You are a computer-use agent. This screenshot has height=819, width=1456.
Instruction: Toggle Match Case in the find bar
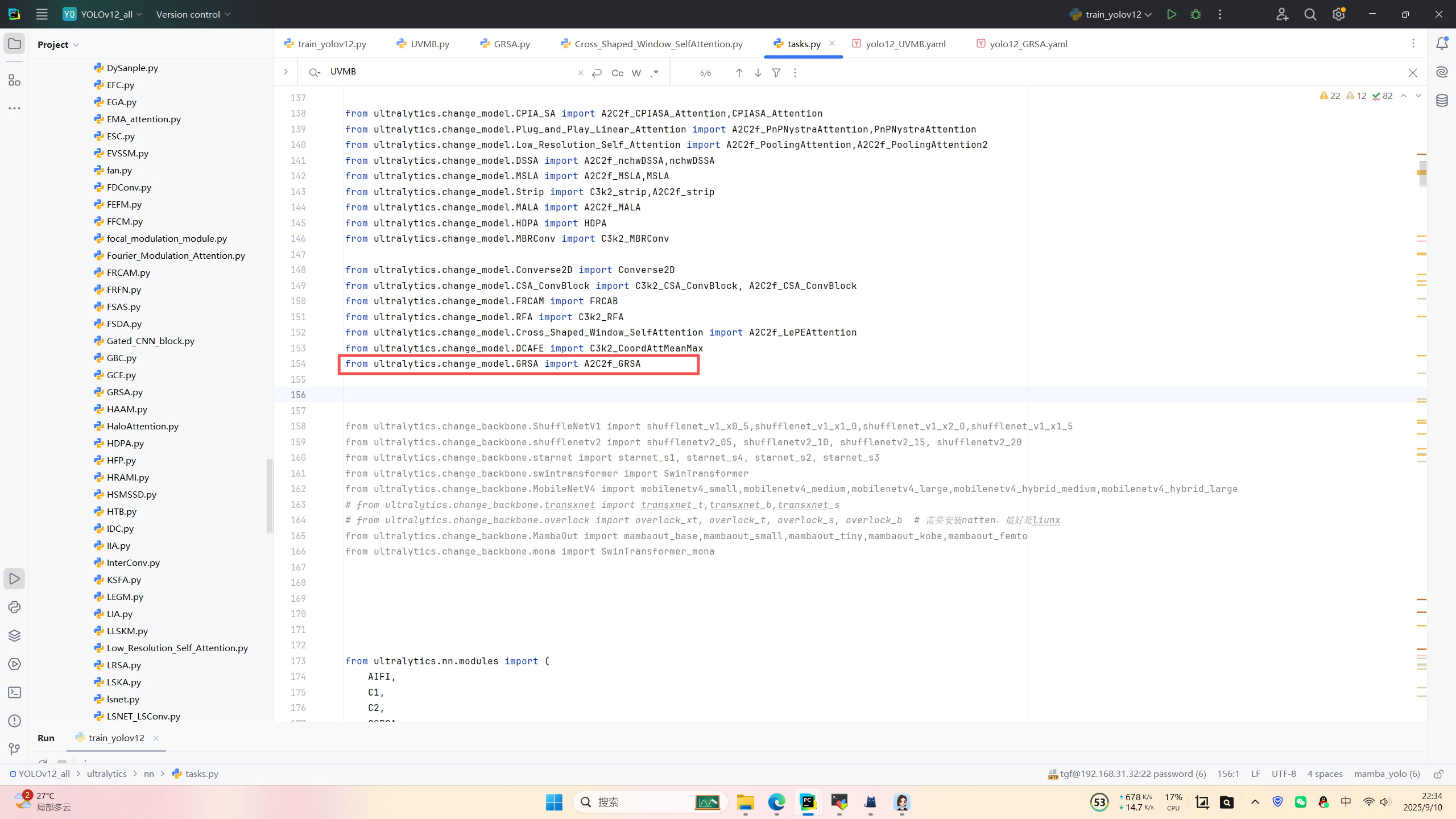click(x=617, y=73)
